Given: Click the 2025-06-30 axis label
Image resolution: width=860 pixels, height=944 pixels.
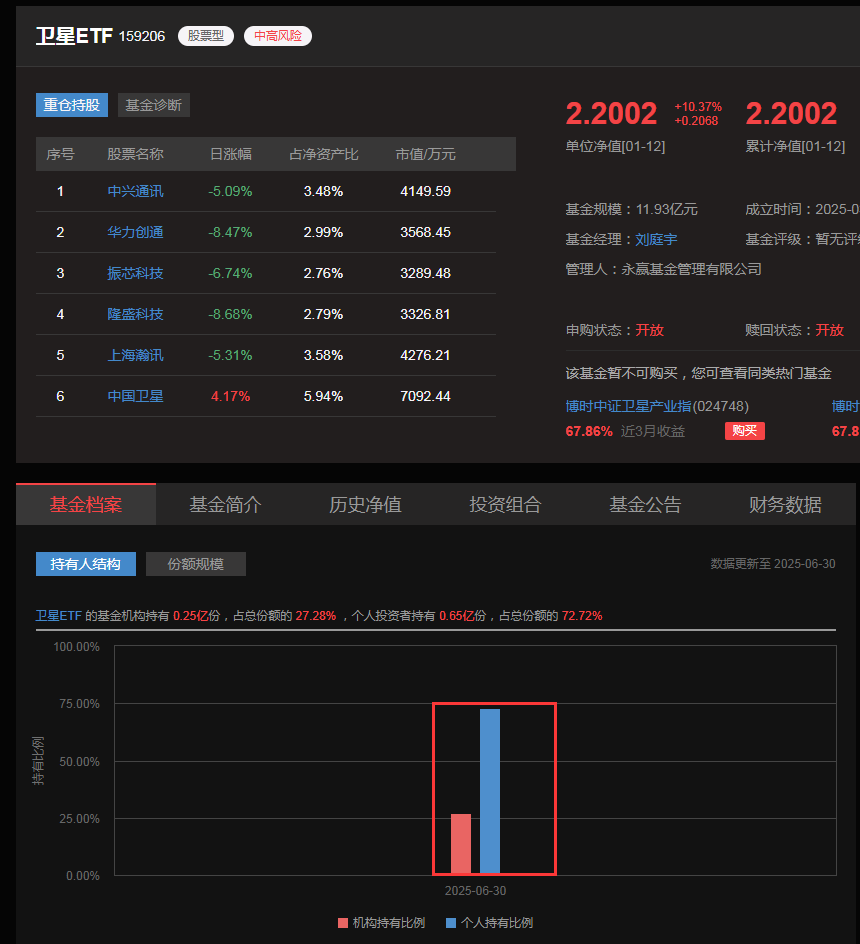Looking at the screenshot, I should coord(476,891).
